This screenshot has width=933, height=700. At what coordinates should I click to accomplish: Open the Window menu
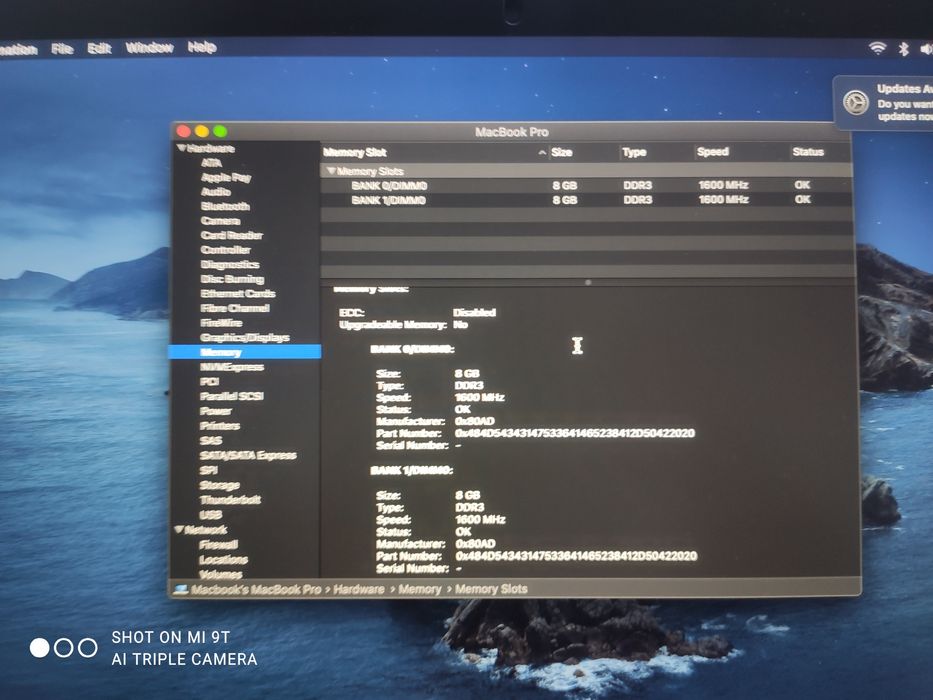tap(149, 48)
